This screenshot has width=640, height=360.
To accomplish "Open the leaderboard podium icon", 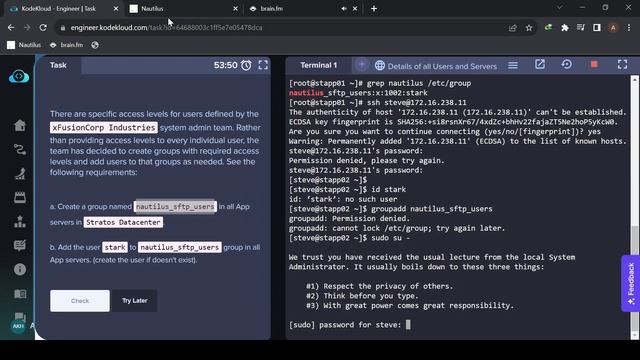I will point(20,222).
